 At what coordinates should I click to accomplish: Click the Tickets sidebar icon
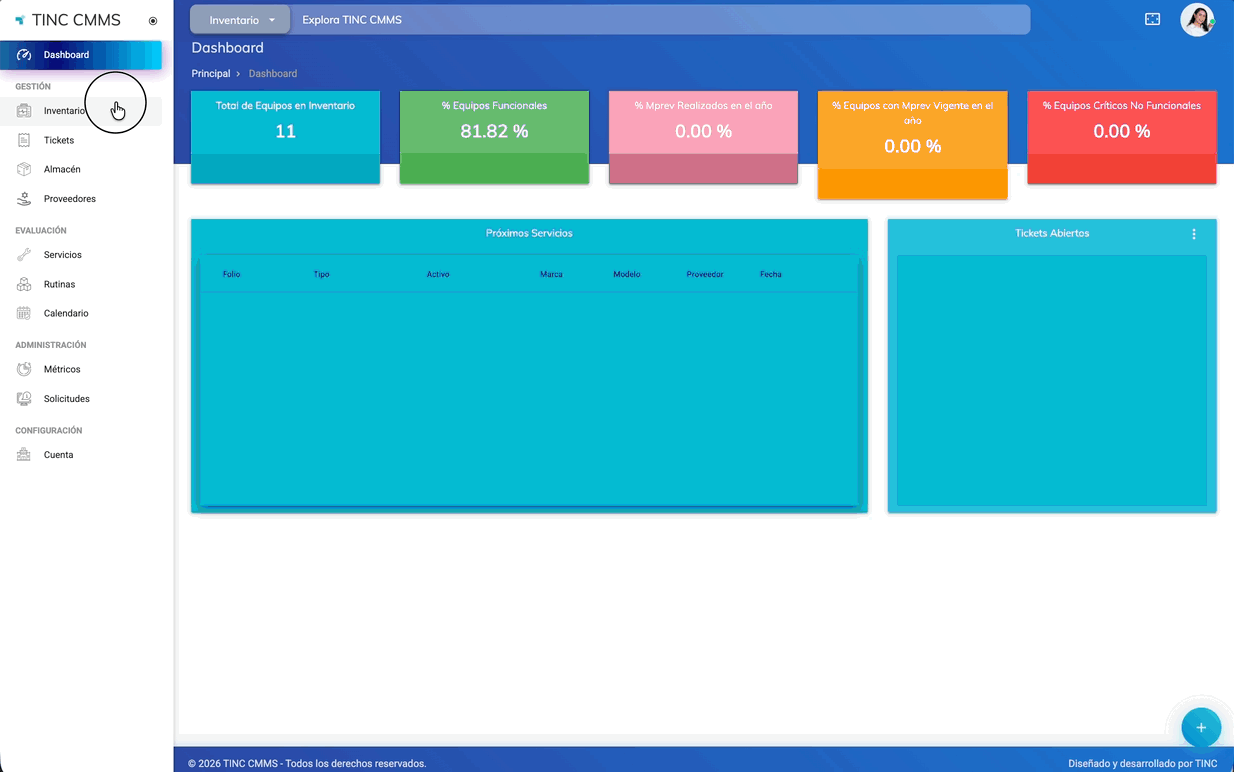tap(24, 140)
